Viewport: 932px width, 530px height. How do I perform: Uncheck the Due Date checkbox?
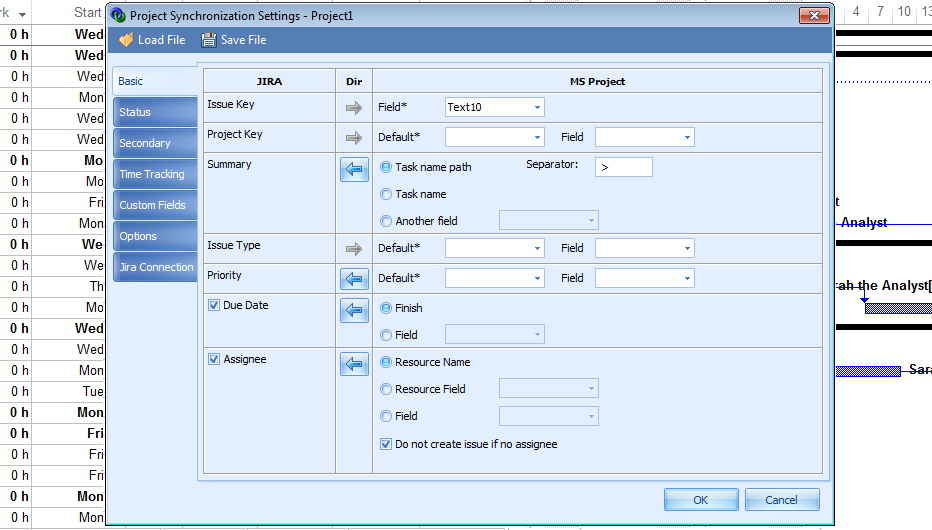pos(214,305)
